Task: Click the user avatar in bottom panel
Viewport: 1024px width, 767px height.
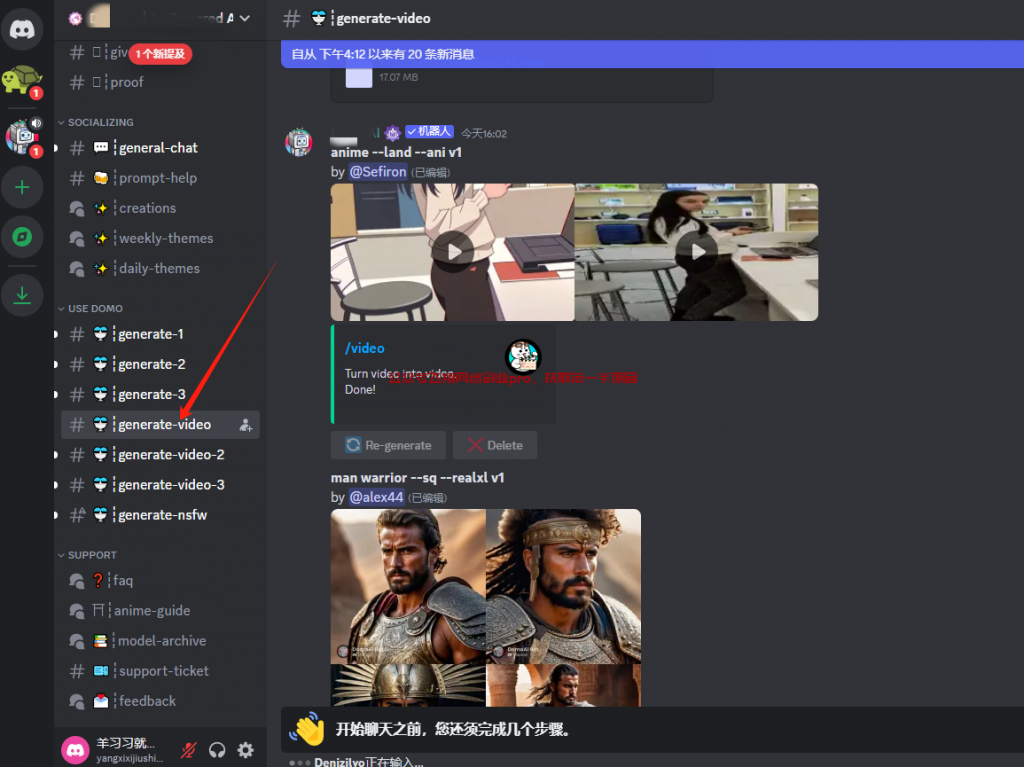Action: click(x=75, y=750)
